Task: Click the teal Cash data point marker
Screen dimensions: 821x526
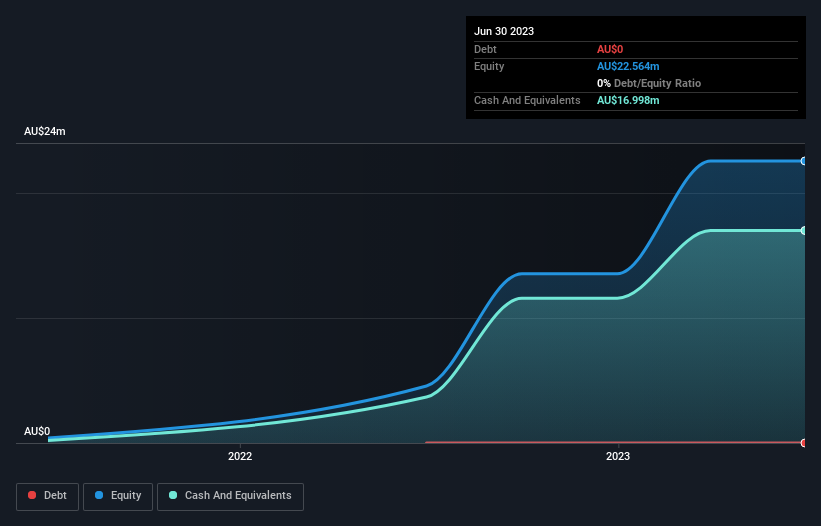Action: [x=804, y=230]
